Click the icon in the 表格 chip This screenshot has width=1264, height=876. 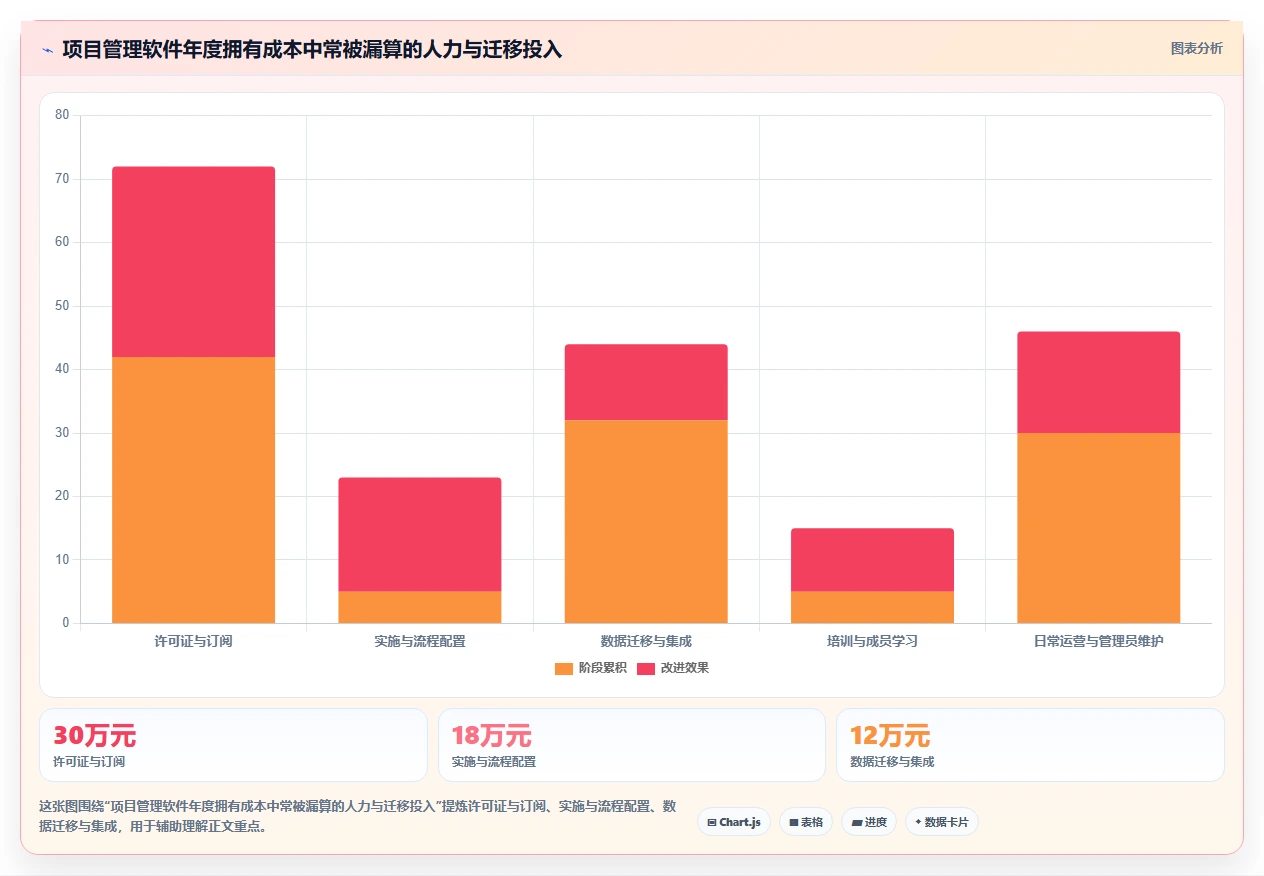click(x=793, y=822)
